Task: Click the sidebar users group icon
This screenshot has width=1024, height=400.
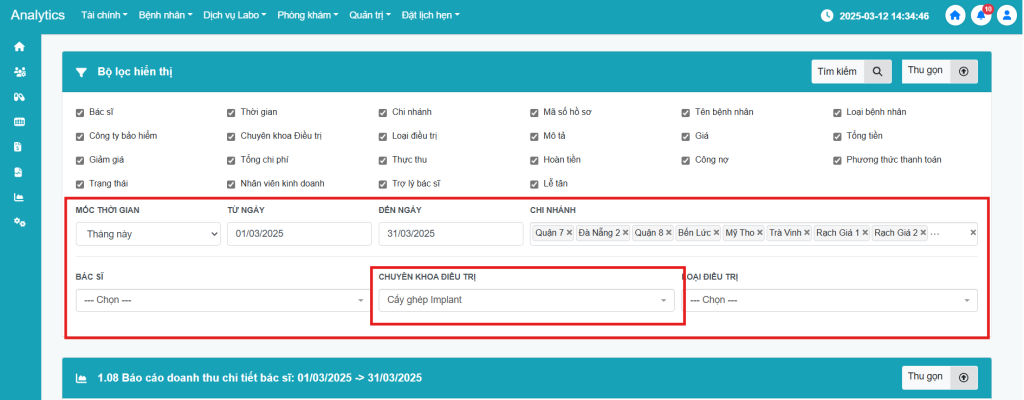Action: (x=19, y=72)
